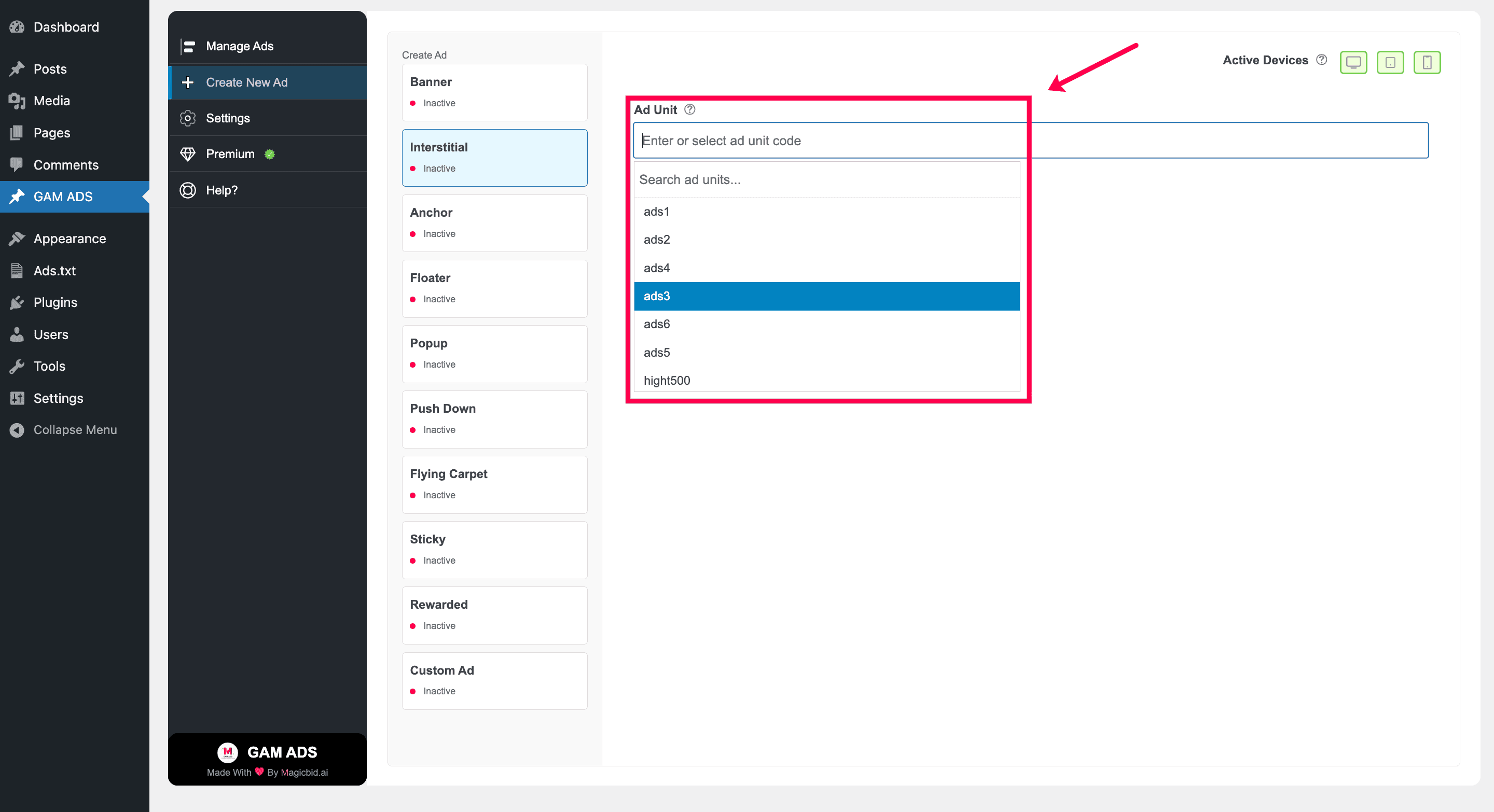
Task: Click the Magicbid.ai link in footer
Action: tap(304, 773)
